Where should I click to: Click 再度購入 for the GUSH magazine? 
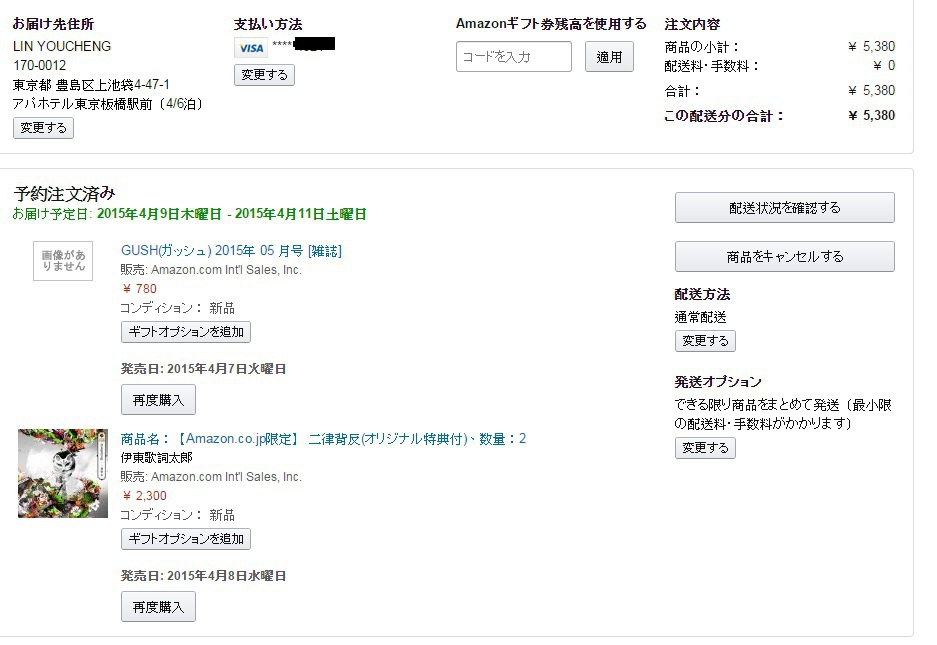158,399
